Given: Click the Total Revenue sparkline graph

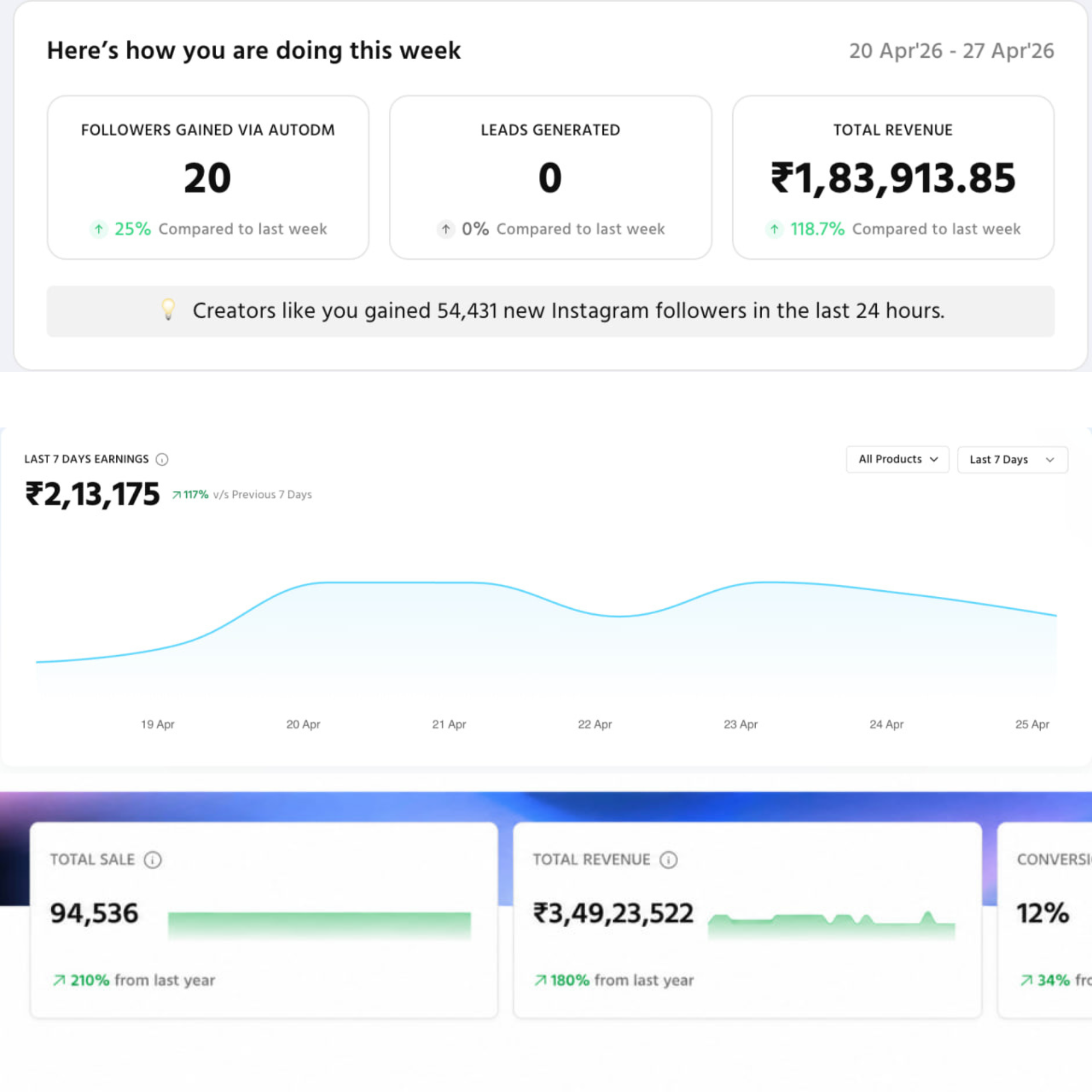Looking at the screenshot, I should [832, 925].
